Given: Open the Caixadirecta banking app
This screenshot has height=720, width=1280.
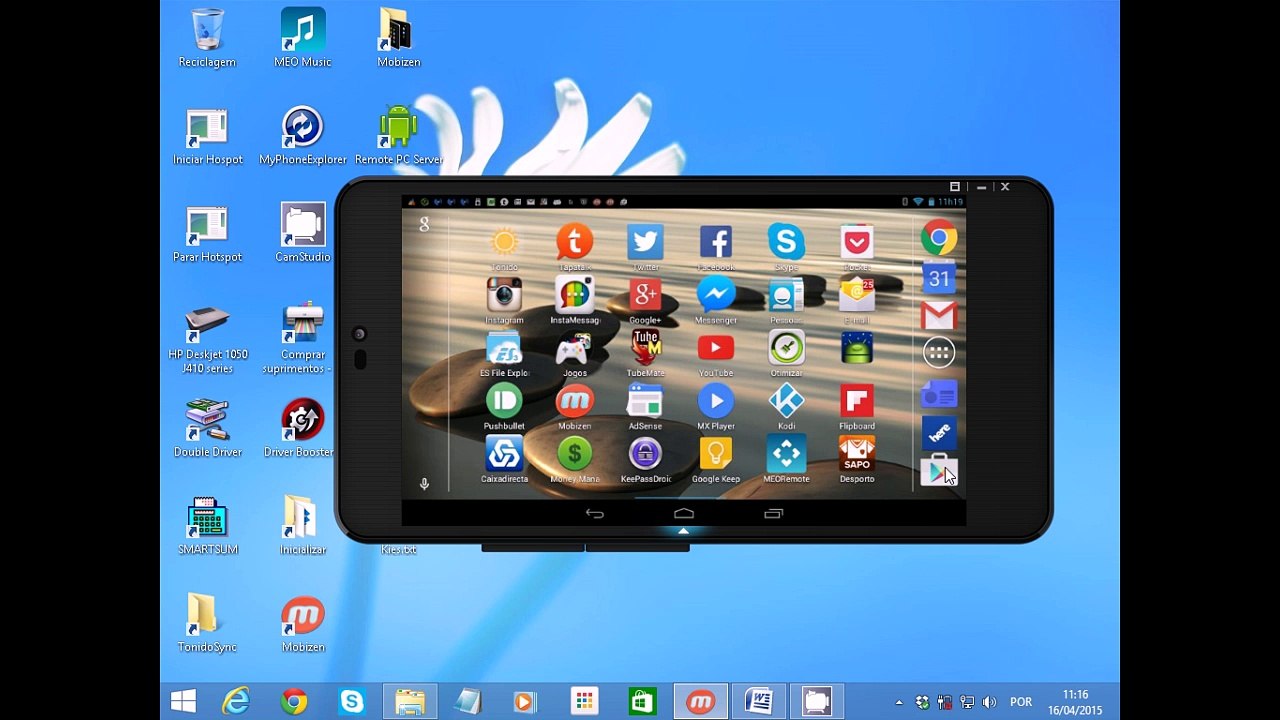Looking at the screenshot, I should [x=504, y=454].
